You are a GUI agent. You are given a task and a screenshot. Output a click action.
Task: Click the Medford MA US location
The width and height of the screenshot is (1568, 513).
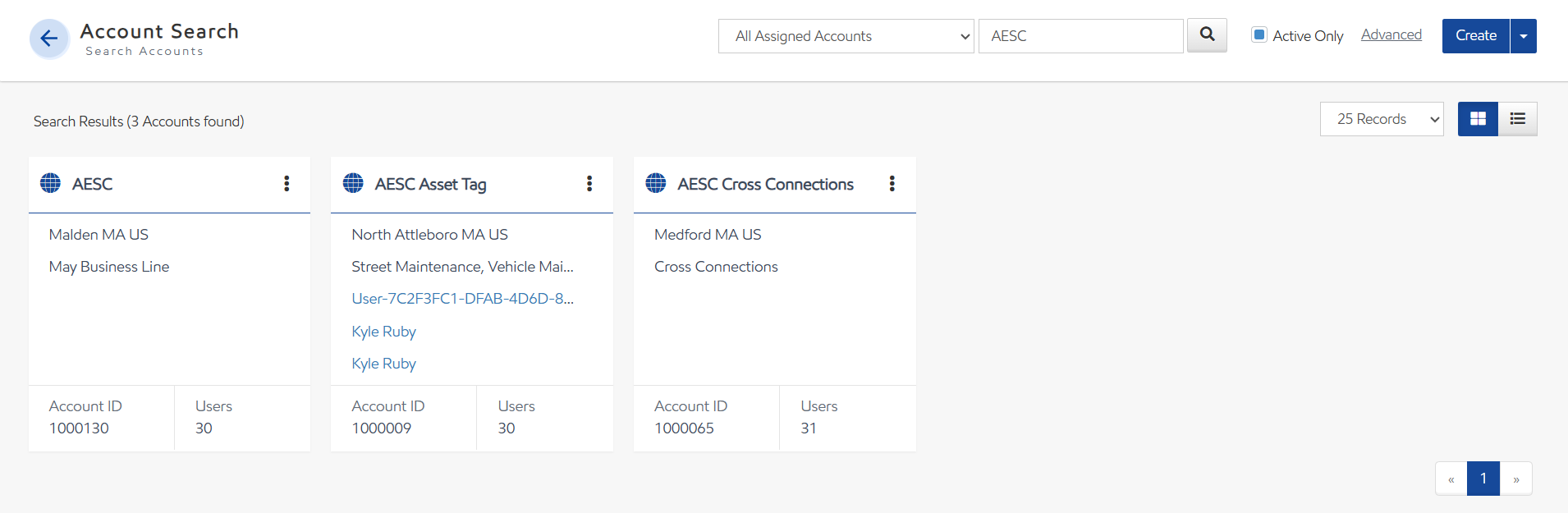(x=708, y=235)
